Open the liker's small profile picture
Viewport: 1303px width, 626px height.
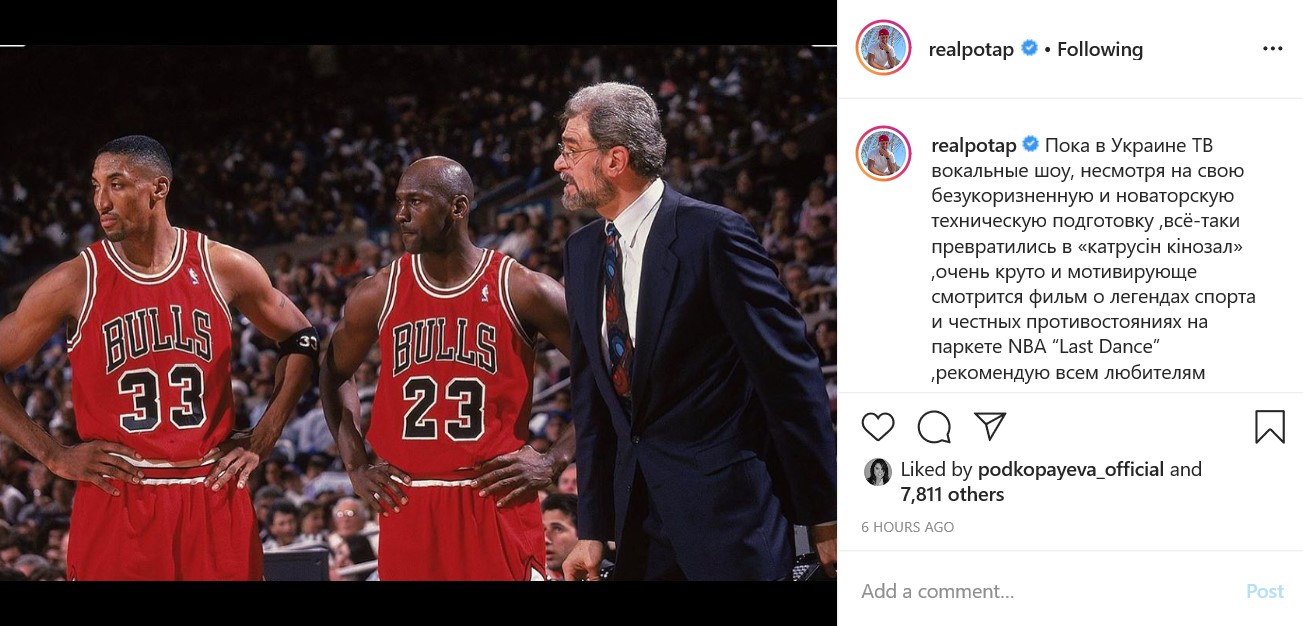coord(878,472)
